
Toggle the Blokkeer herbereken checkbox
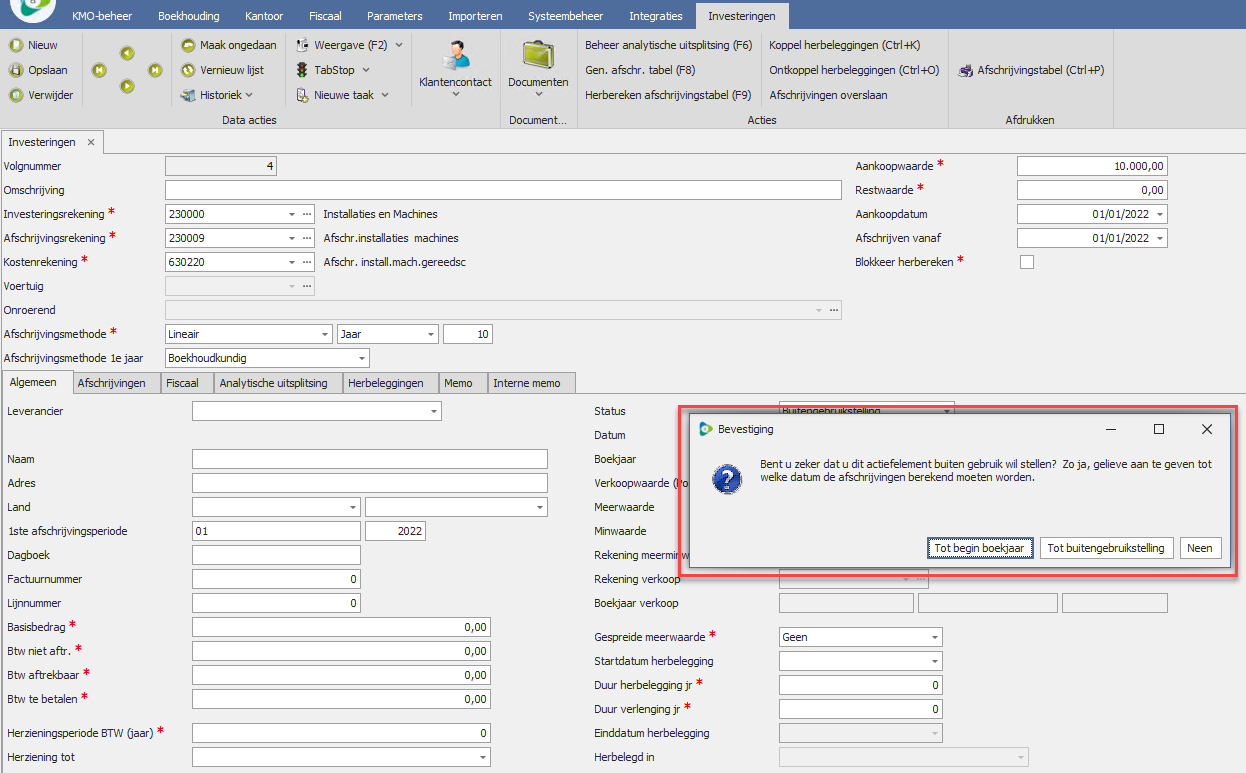[x=1026, y=262]
